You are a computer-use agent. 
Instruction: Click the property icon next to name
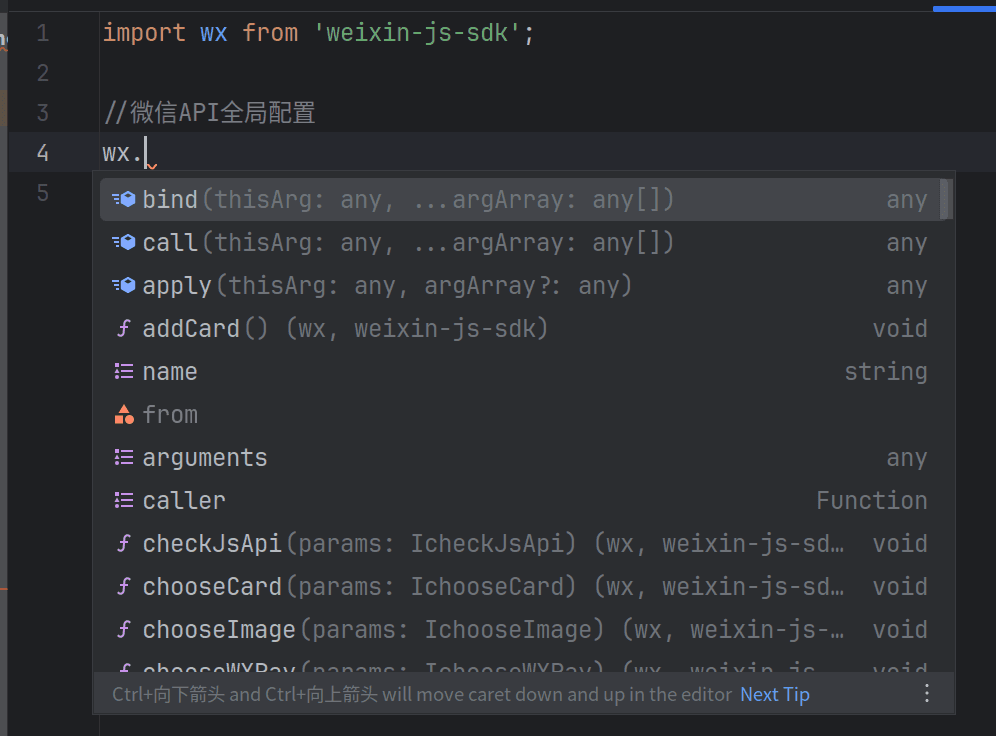tap(124, 372)
